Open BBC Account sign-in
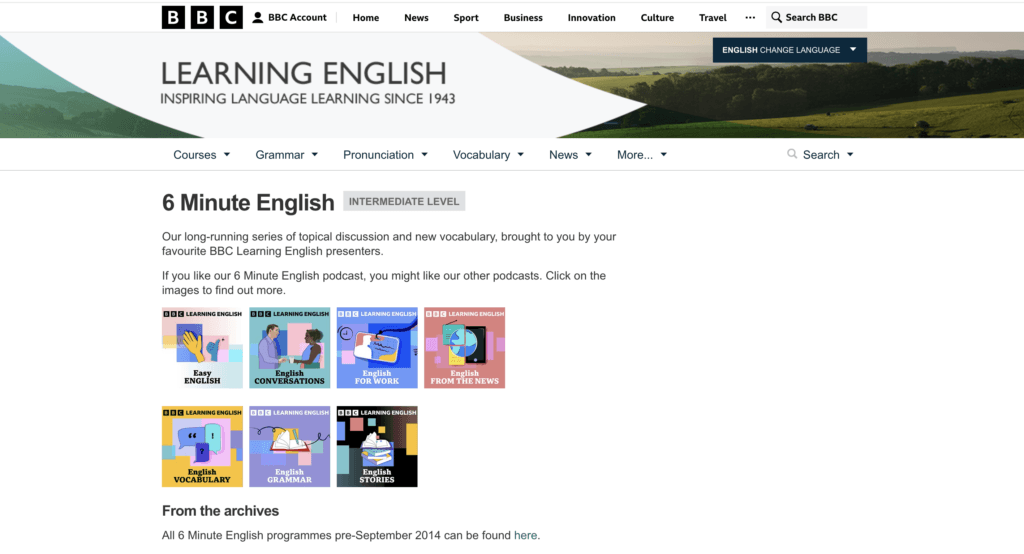 click(x=289, y=18)
